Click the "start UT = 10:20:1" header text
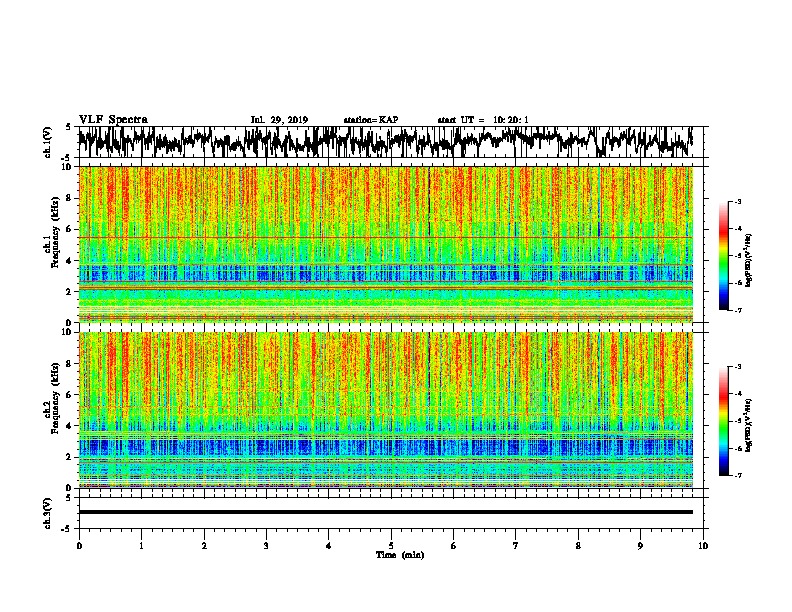The height and width of the screenshot is (612, 792). 483,120
